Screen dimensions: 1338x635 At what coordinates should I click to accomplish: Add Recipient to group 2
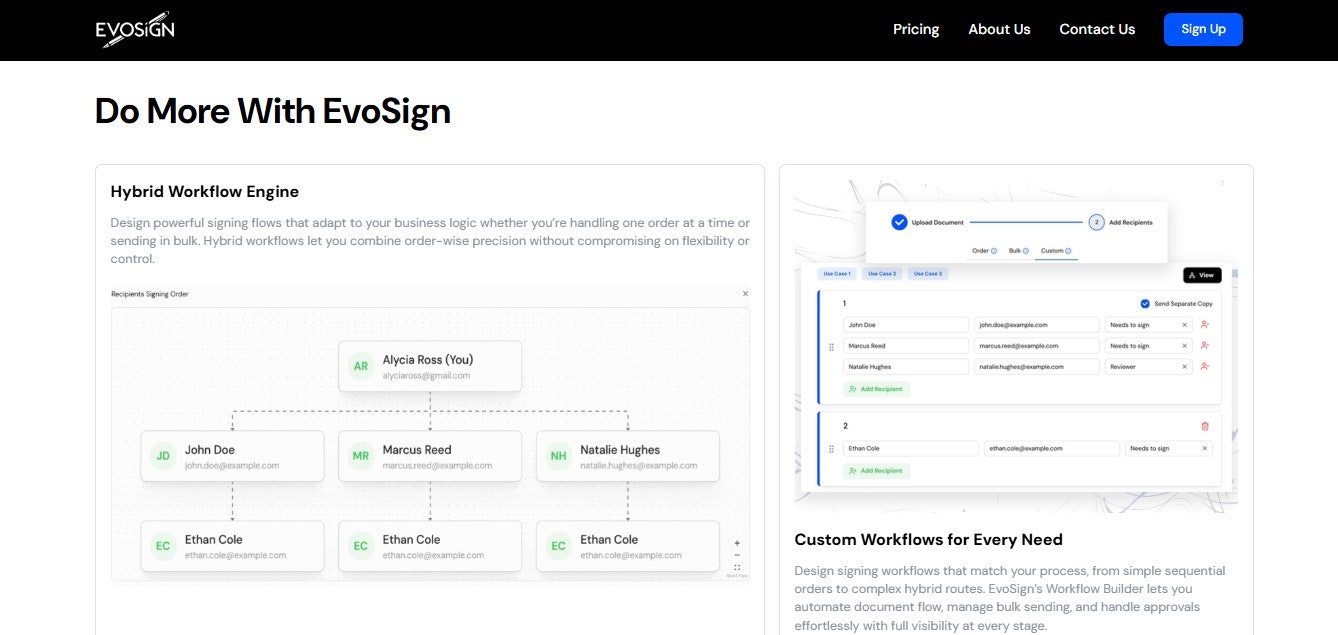[876, 471]
